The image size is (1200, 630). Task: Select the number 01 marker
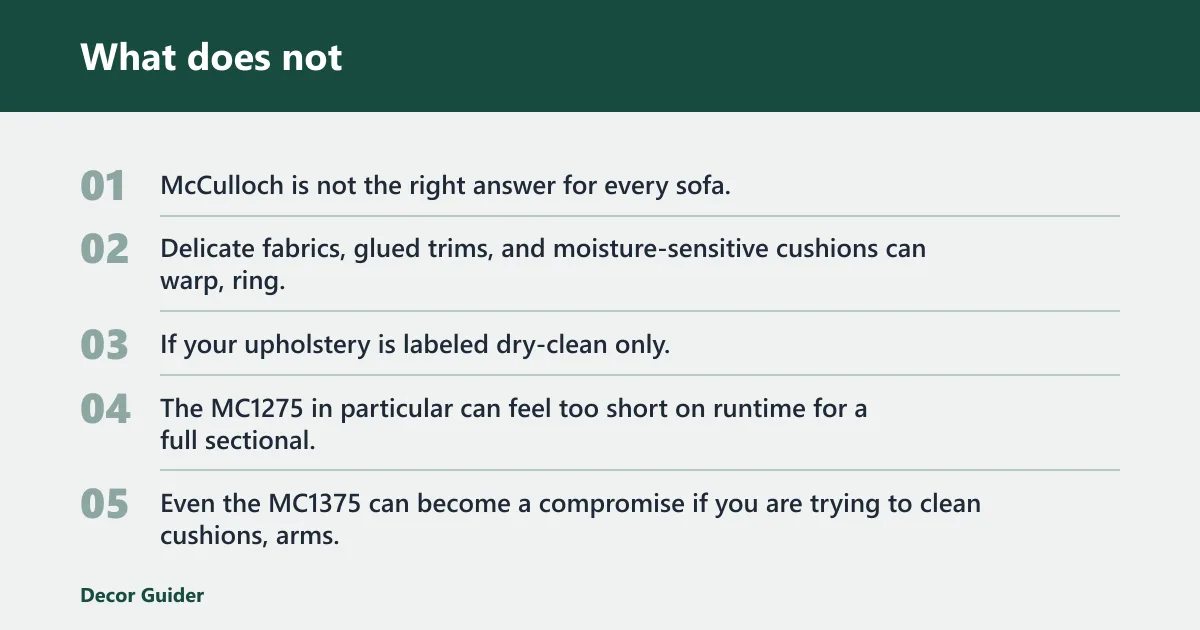[x=103, y=186]
